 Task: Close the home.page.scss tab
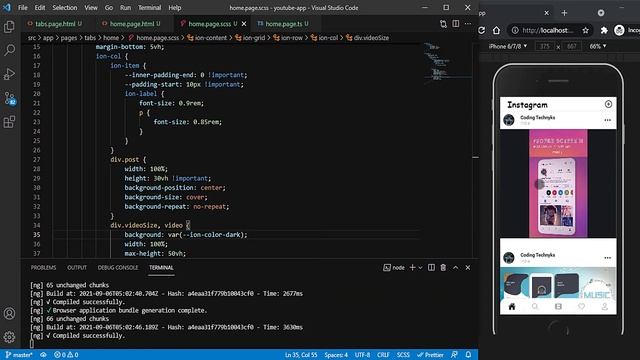point(244,24)
